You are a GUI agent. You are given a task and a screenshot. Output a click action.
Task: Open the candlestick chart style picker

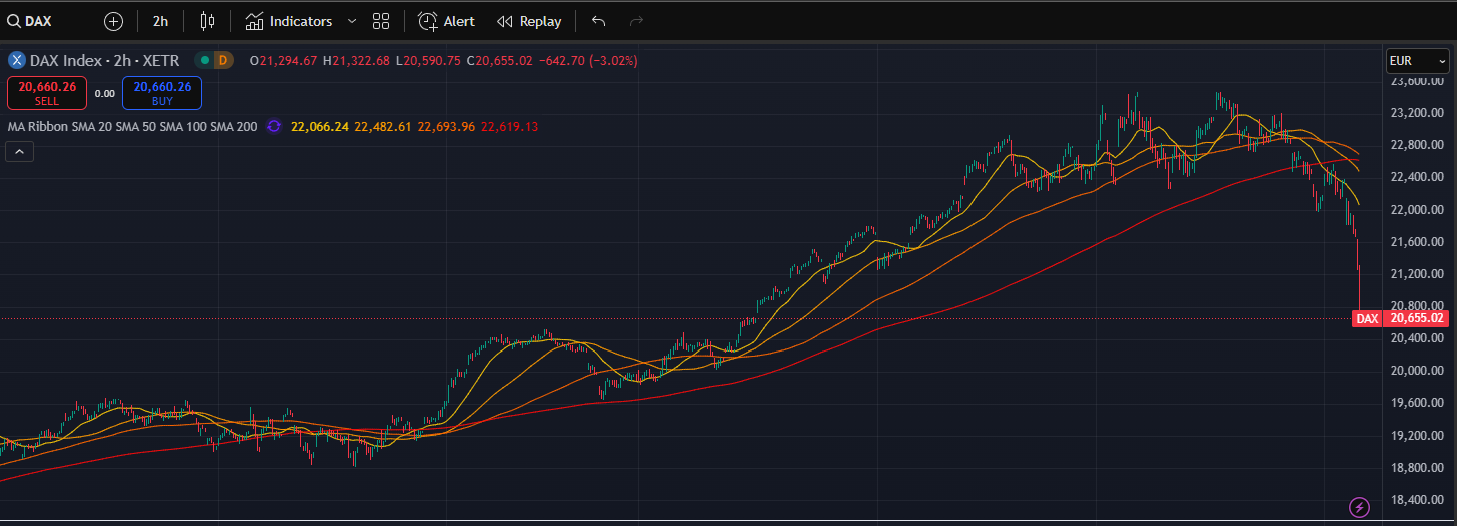[207, 21]
